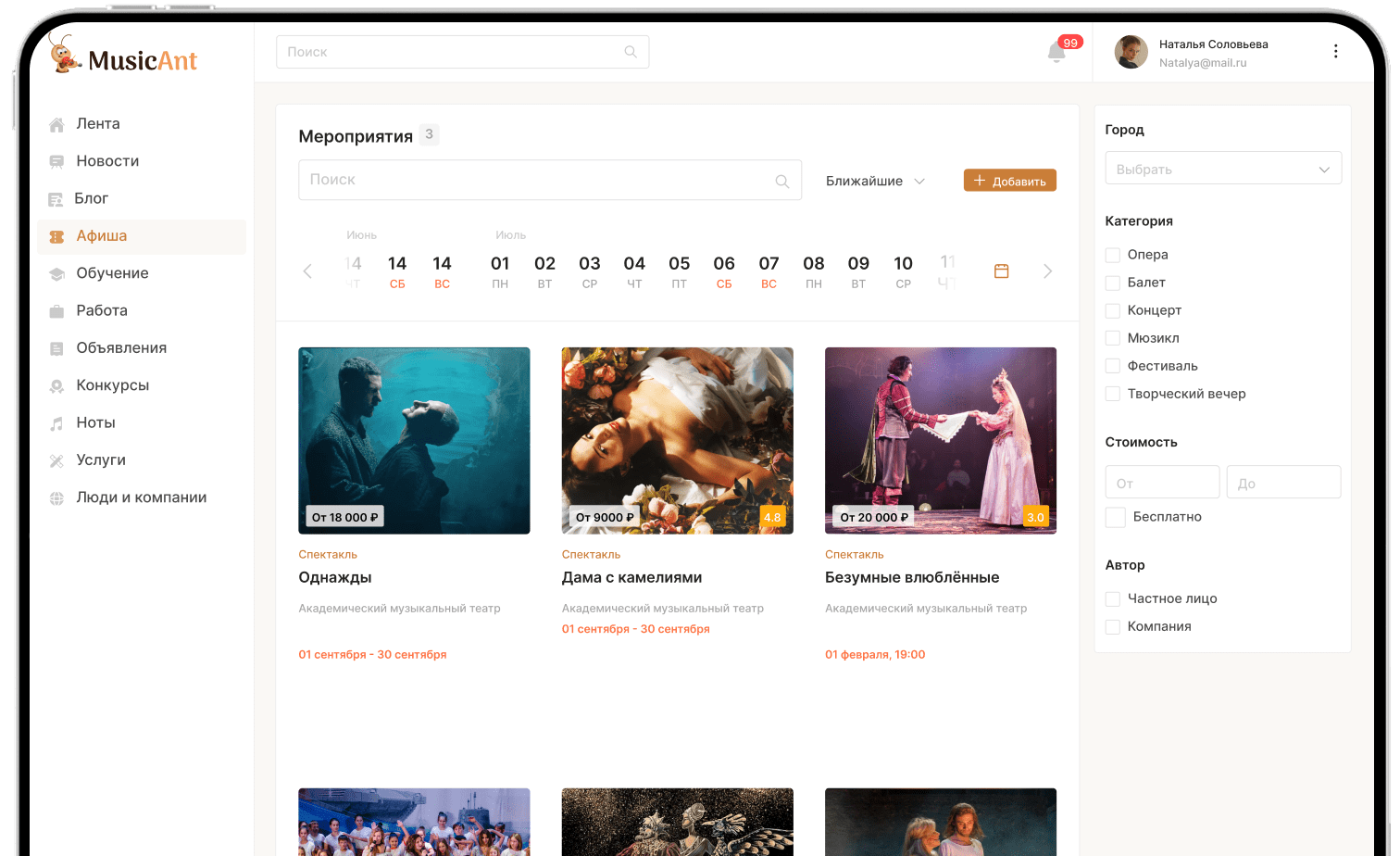Expand the Город Выбрать dropdown
This screenshot has height=856, width=1400.
1222,169
